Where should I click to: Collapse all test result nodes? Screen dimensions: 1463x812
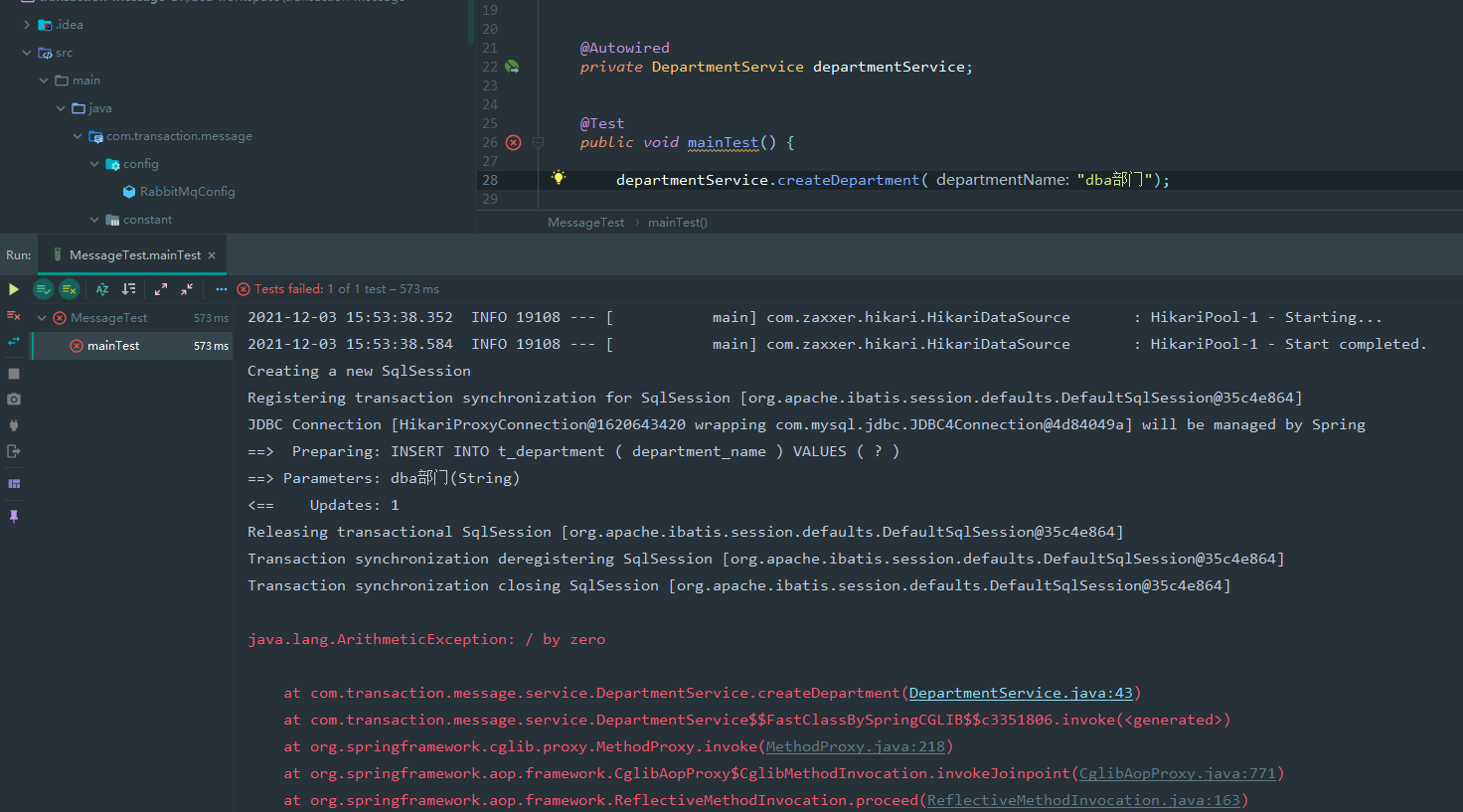(x=187, y=289)
